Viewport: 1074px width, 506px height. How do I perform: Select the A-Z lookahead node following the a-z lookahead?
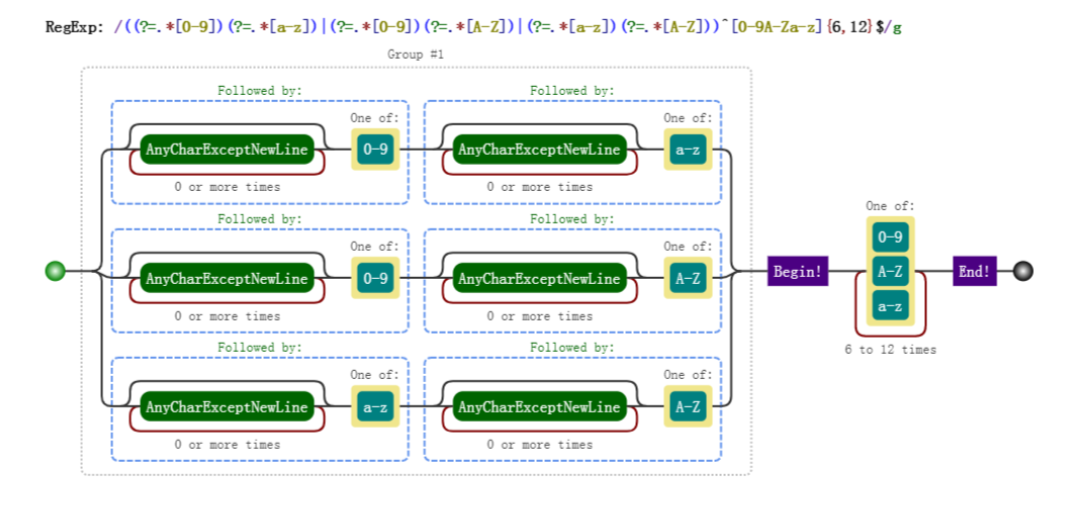coord(688,407)
